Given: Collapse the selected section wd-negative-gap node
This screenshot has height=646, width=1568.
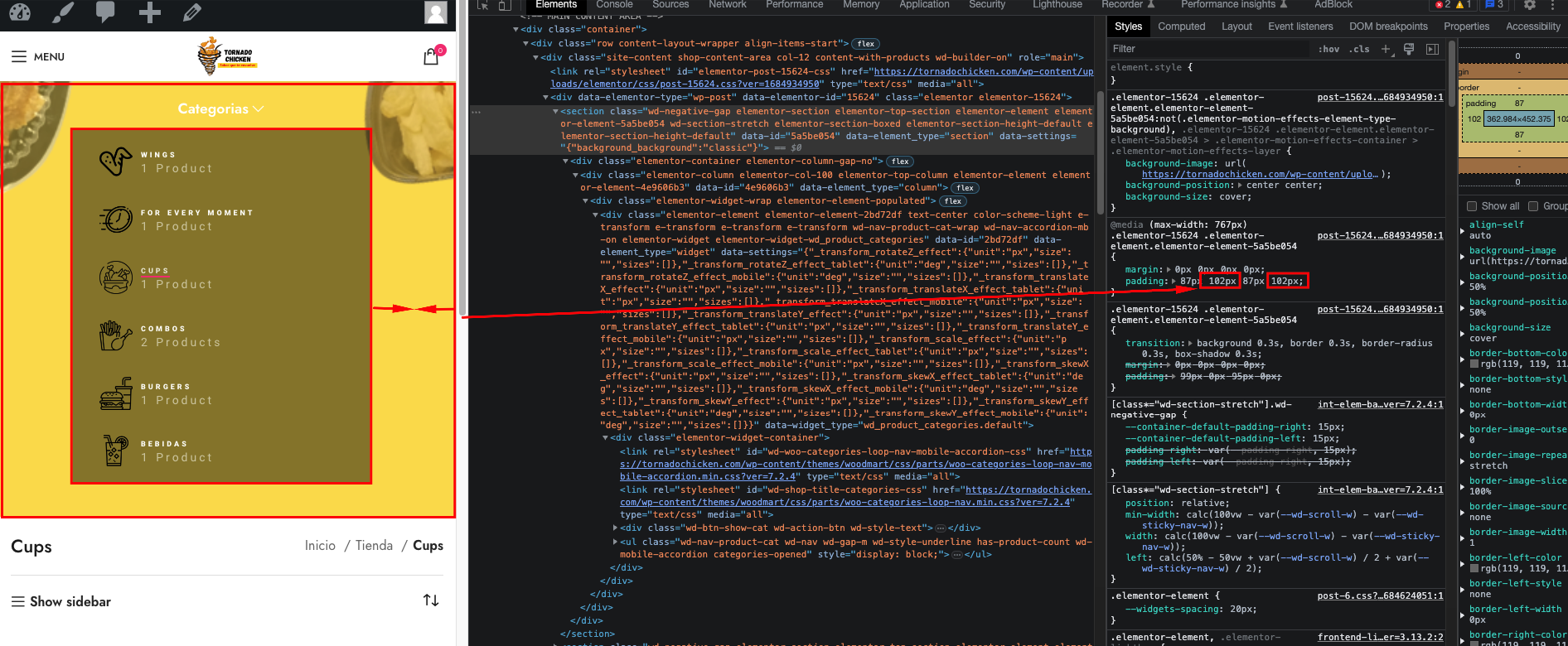Looking at the screenshot, I should point(556,112).
